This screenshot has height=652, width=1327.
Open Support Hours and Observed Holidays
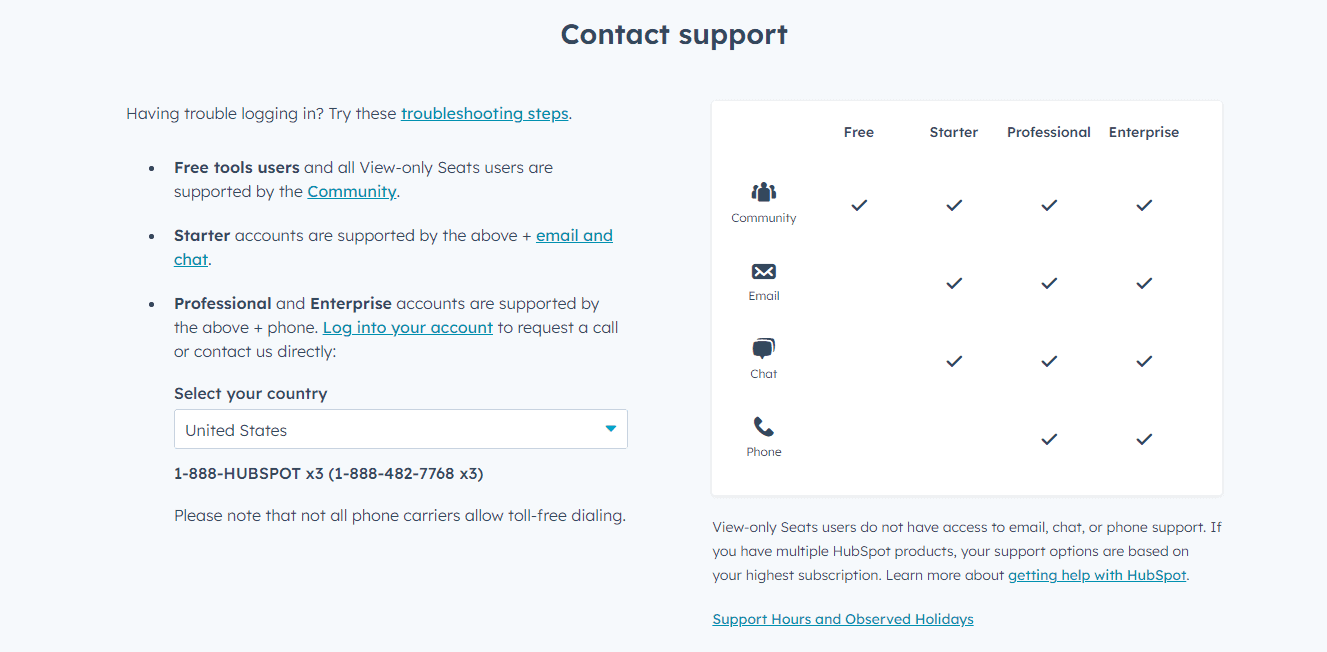tap(843, 619)
